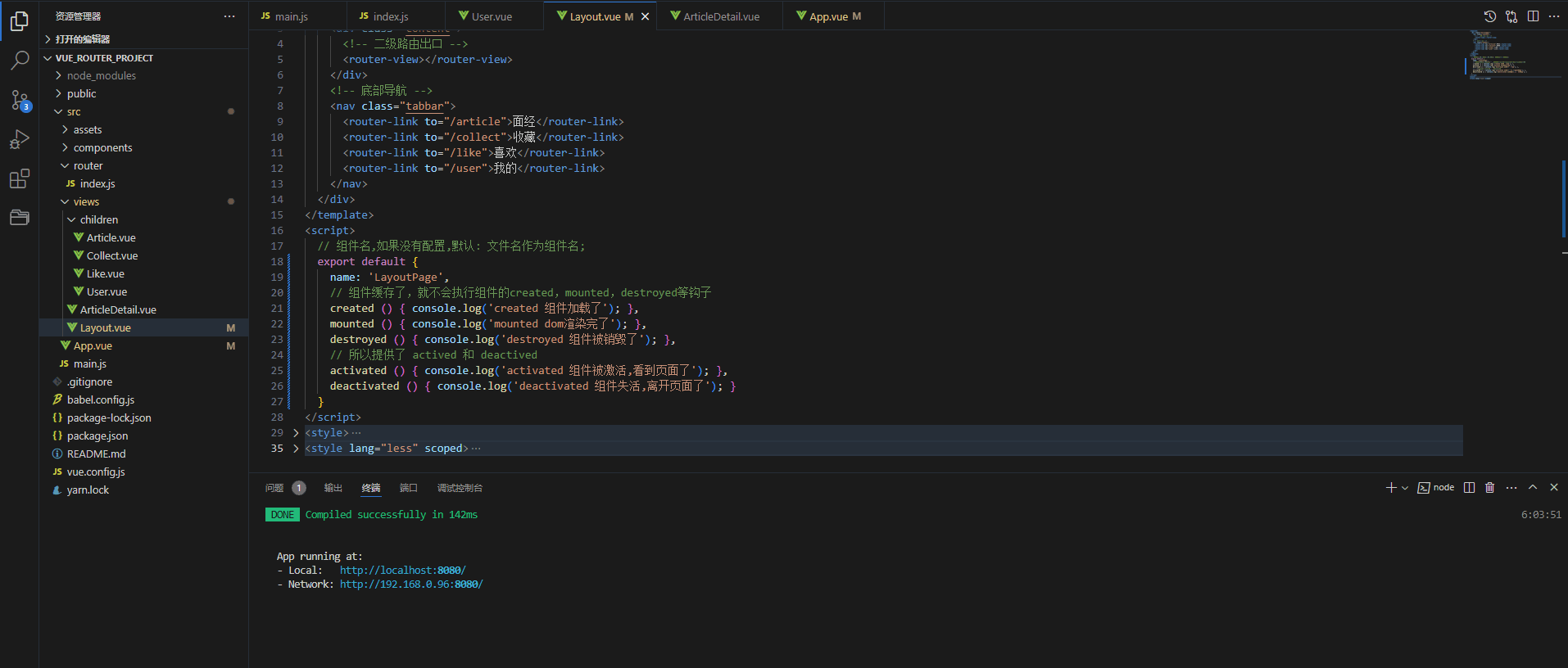The width and height of the screenshot is (1568, 668).
Task: Open Article.vue in file tree
Action: (144, 237)
